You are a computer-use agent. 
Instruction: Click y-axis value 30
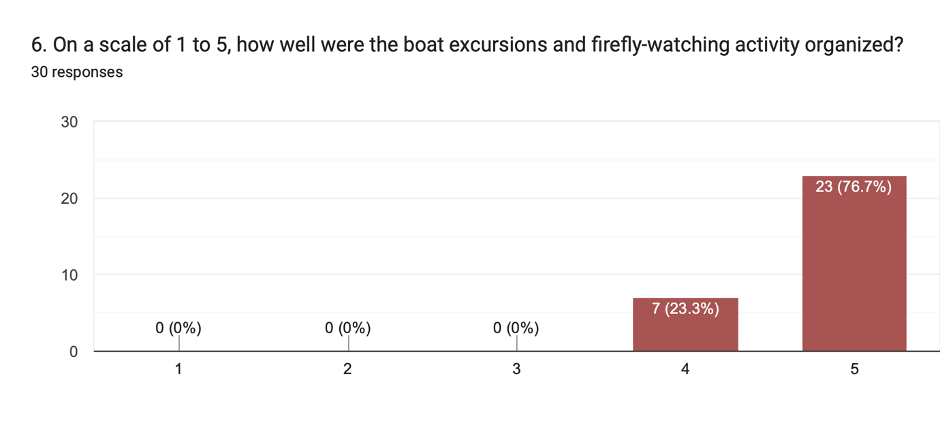pyautogui.click(x=69, y=122)
